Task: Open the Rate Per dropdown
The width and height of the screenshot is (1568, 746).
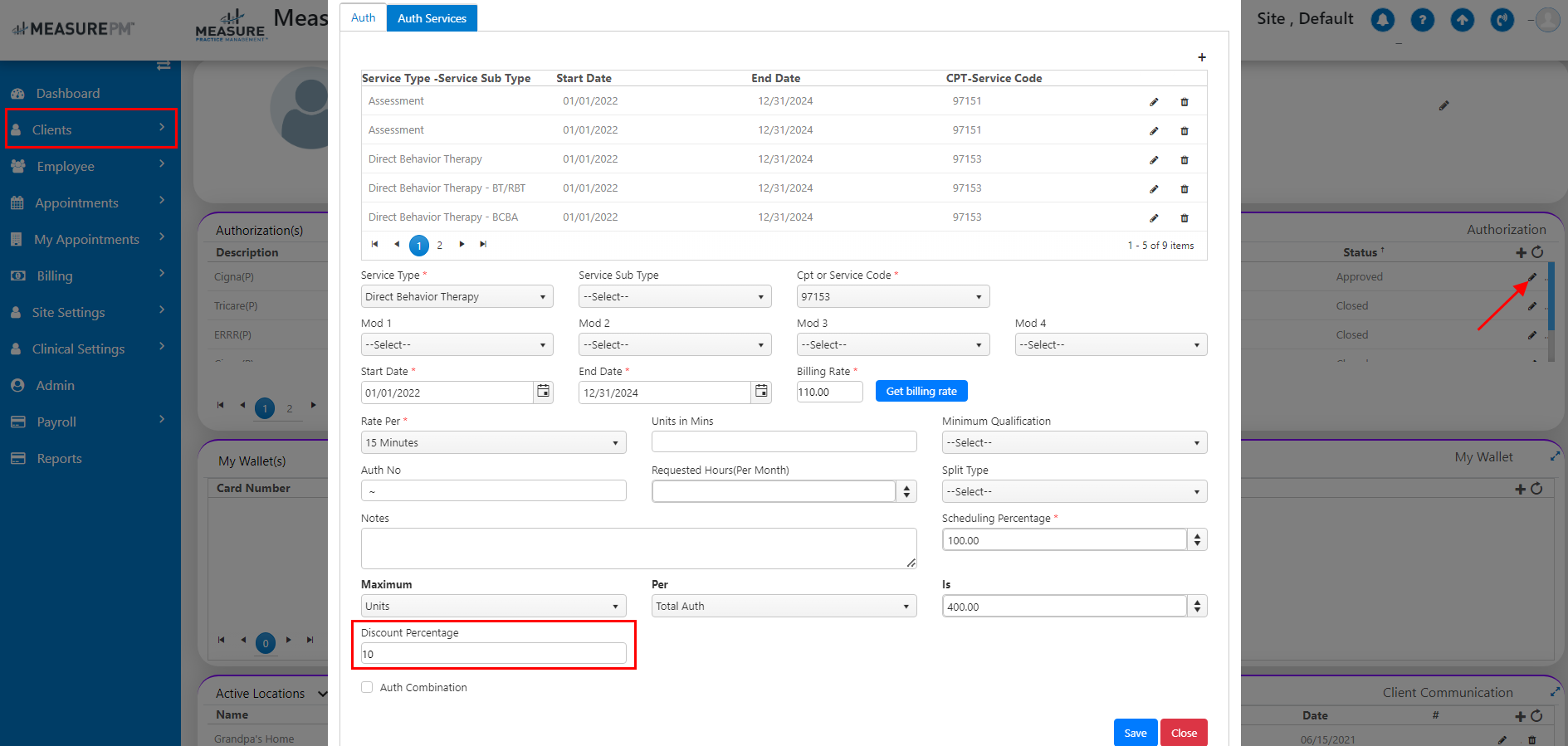Action: 493,442
